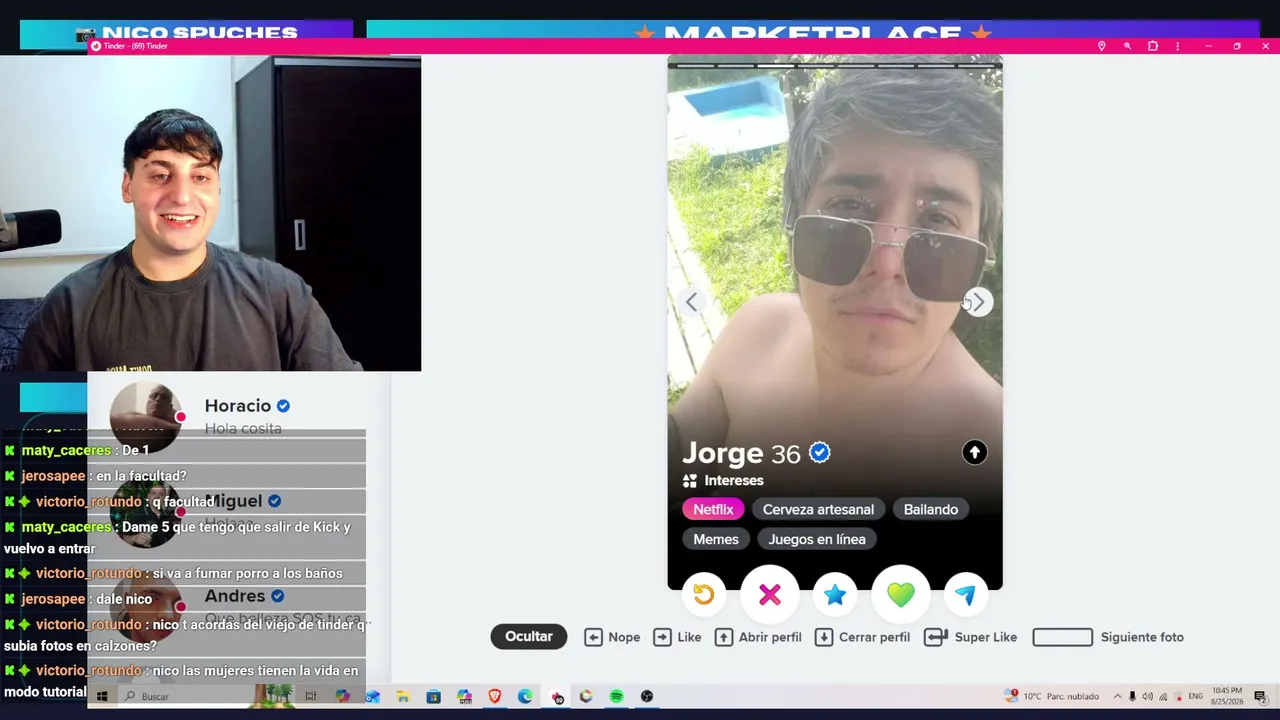Click the pink X Nope button
Viewport: 1280px width, 720px height.
pos(769,595)
